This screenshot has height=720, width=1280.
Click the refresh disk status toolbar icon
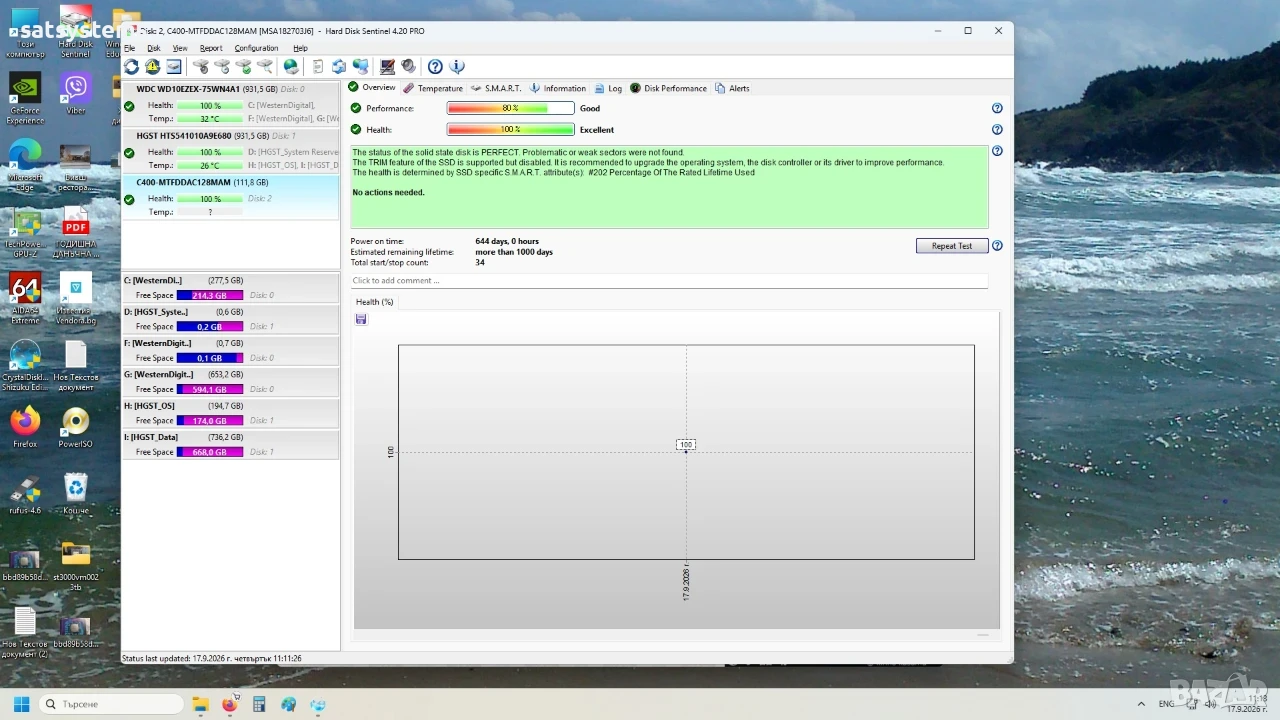[x=131, y=67]
